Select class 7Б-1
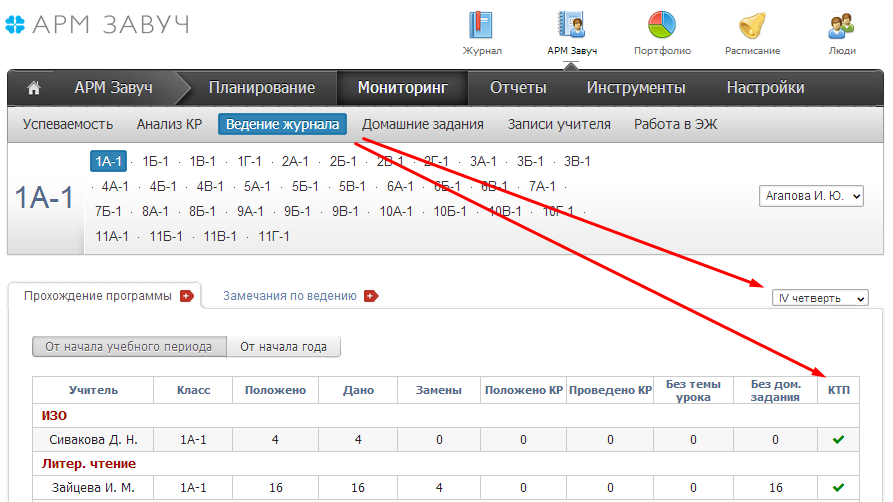The image size is (893, 502). (108, 211)
